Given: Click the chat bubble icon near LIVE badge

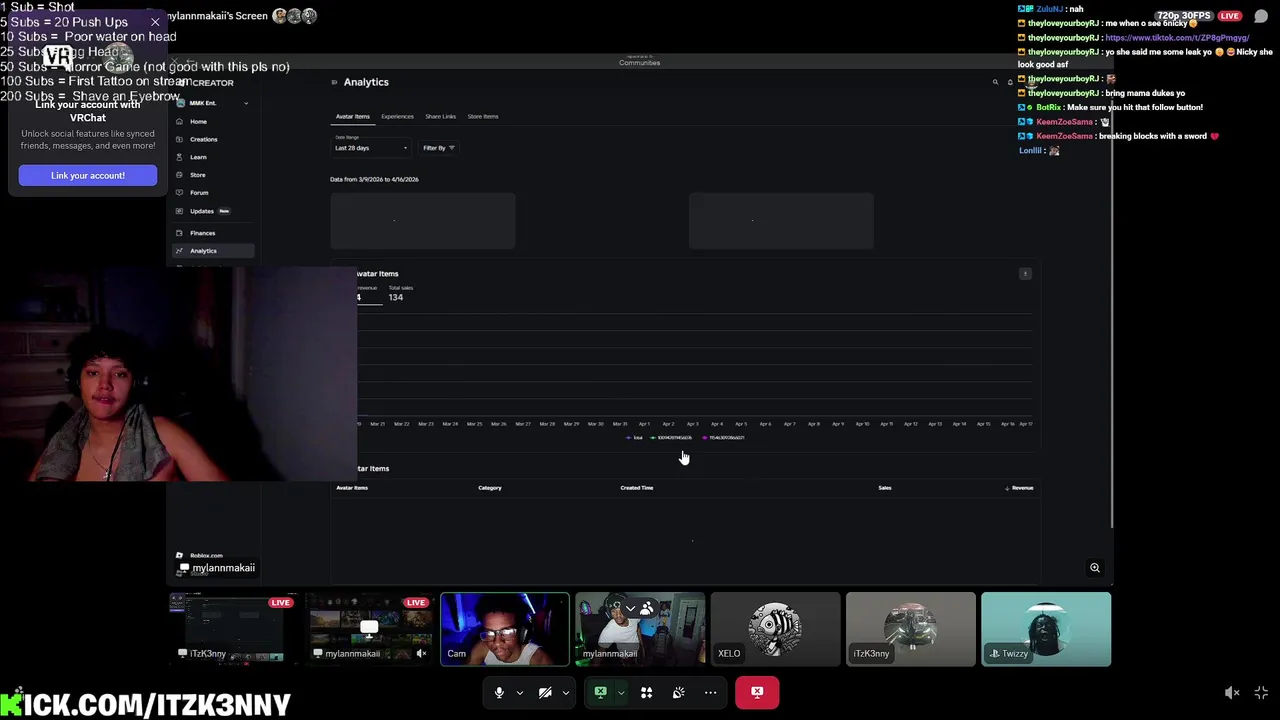Looking at the screenshot, I should coord(1261,16).
